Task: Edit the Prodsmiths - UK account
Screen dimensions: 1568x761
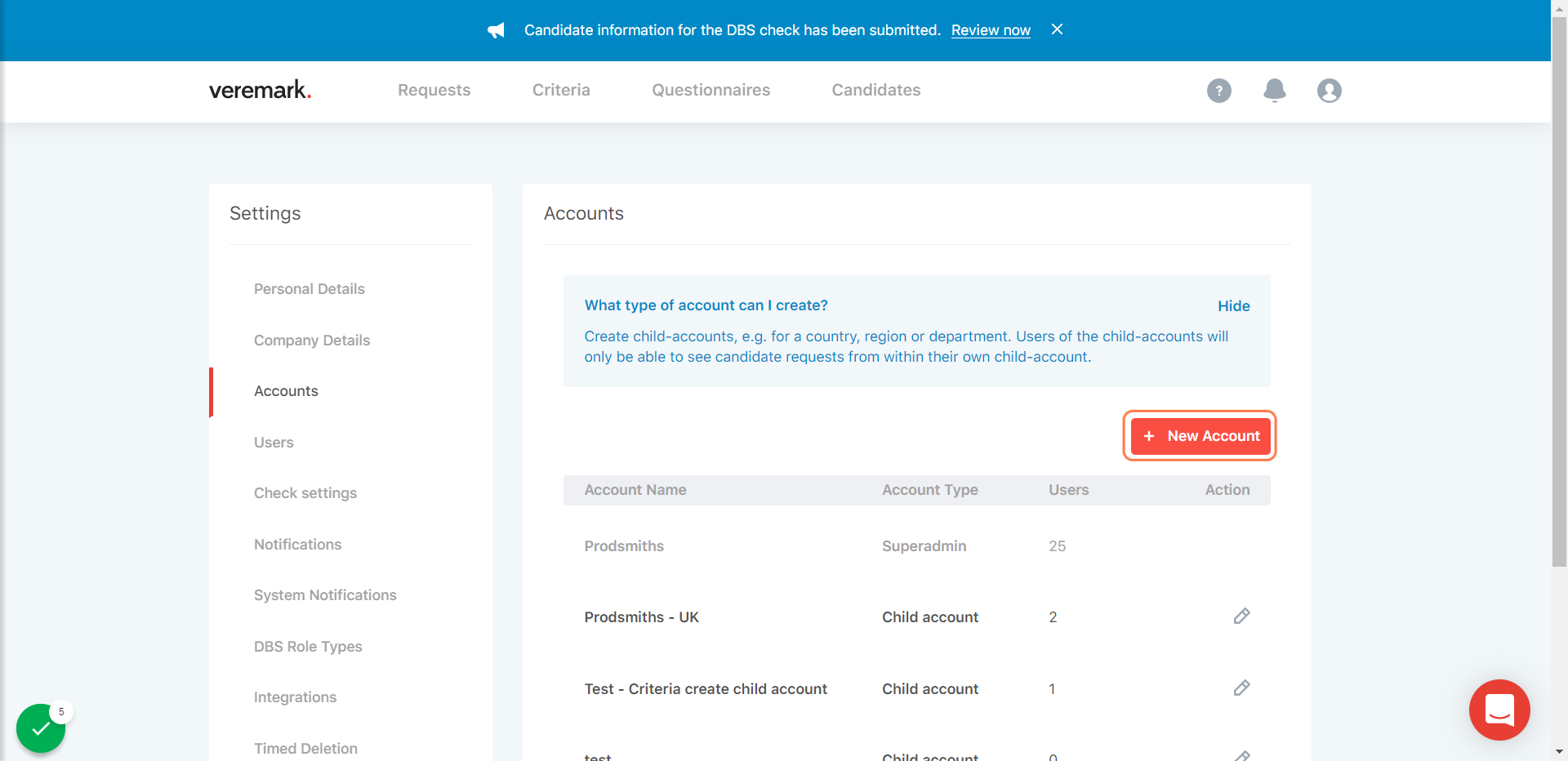Action: [x=1241, y=616]
